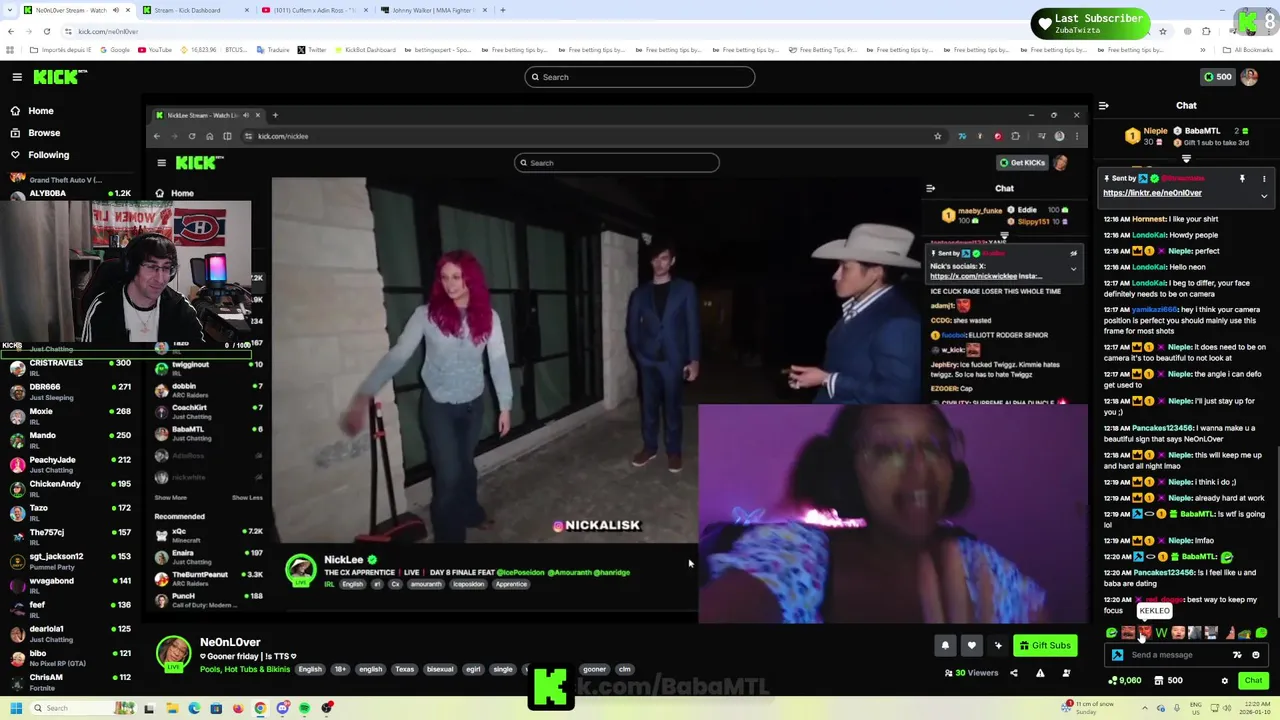Click the Kick logo in header
This screenshot has height=720, width=1280.
click(x=60, y=77)
